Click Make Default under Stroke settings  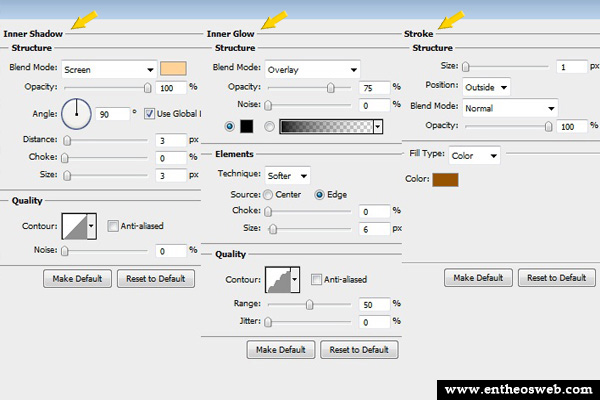coord(479,277)
